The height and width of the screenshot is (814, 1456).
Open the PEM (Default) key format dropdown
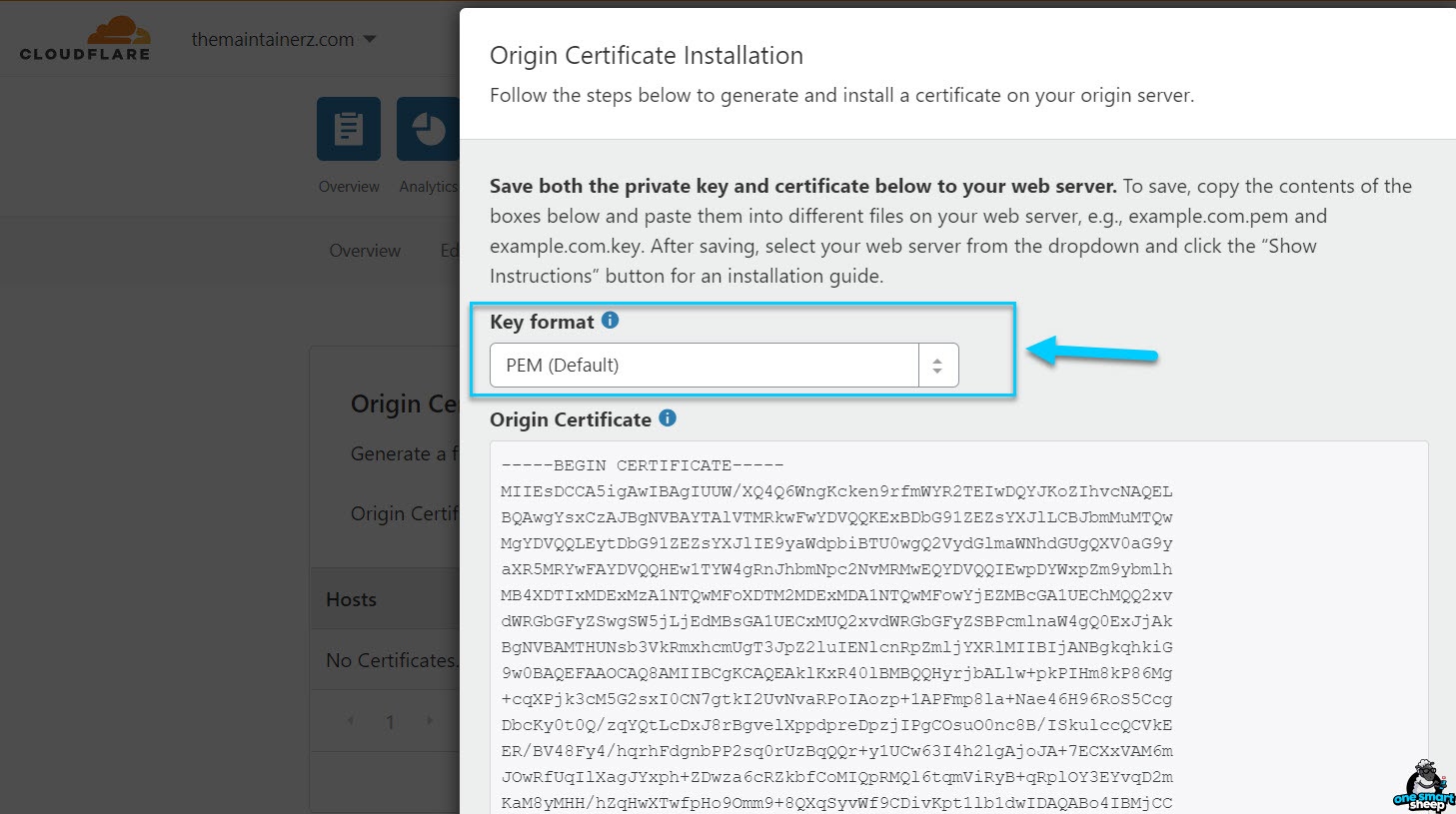pos(725,365)
